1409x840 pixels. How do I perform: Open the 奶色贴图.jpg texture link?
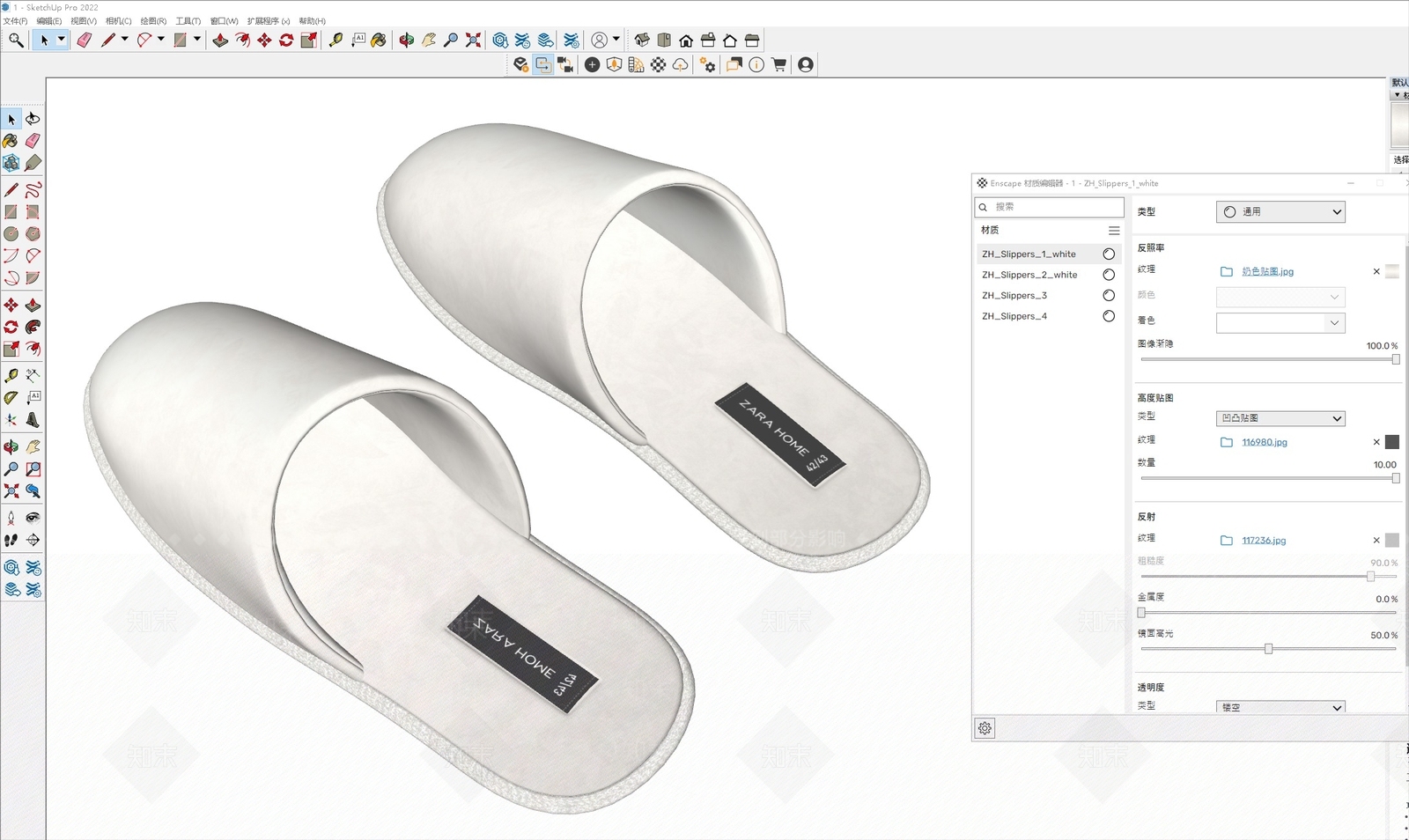(x=1267, y=271)
